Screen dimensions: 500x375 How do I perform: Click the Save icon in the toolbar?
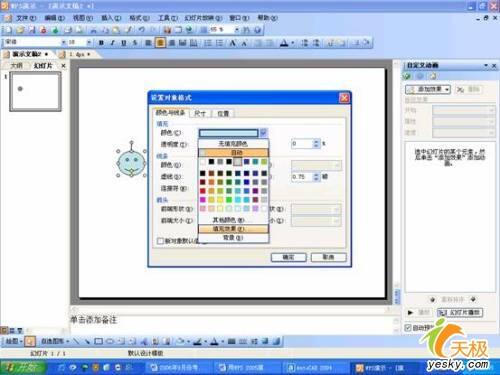[32, 30]
